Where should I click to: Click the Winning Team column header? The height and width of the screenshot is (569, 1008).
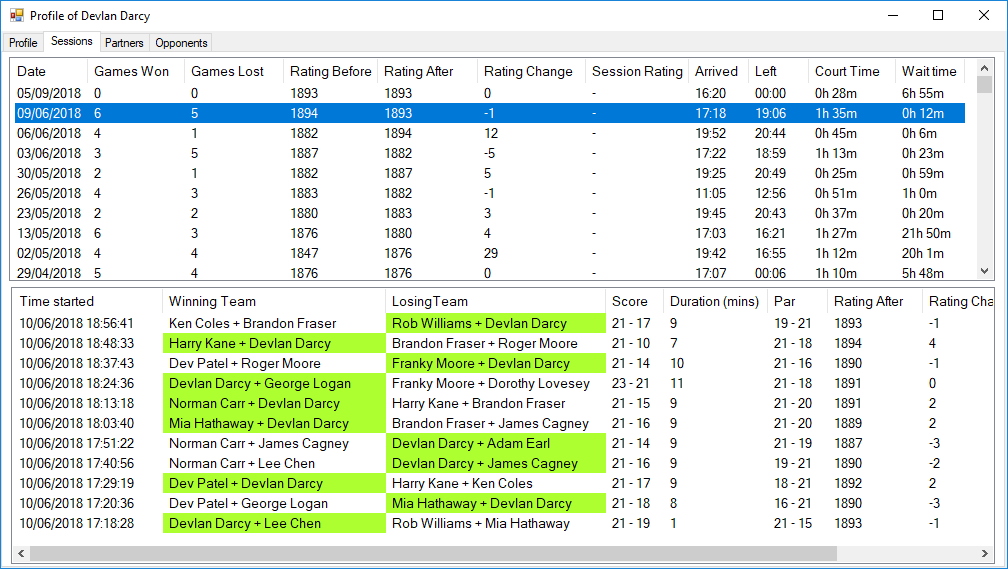coord(274,302)
